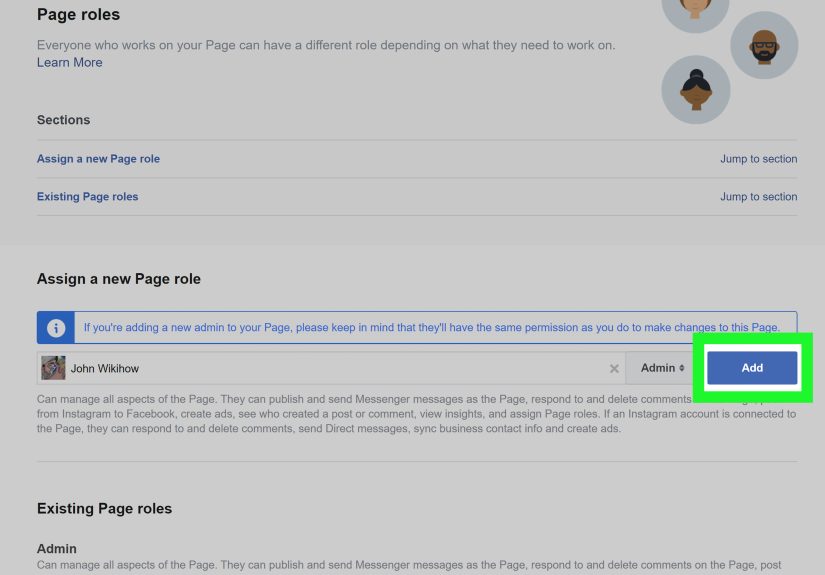Click the 'Existing Page roles' heading

pyautogui.click(x=104, y=509)
